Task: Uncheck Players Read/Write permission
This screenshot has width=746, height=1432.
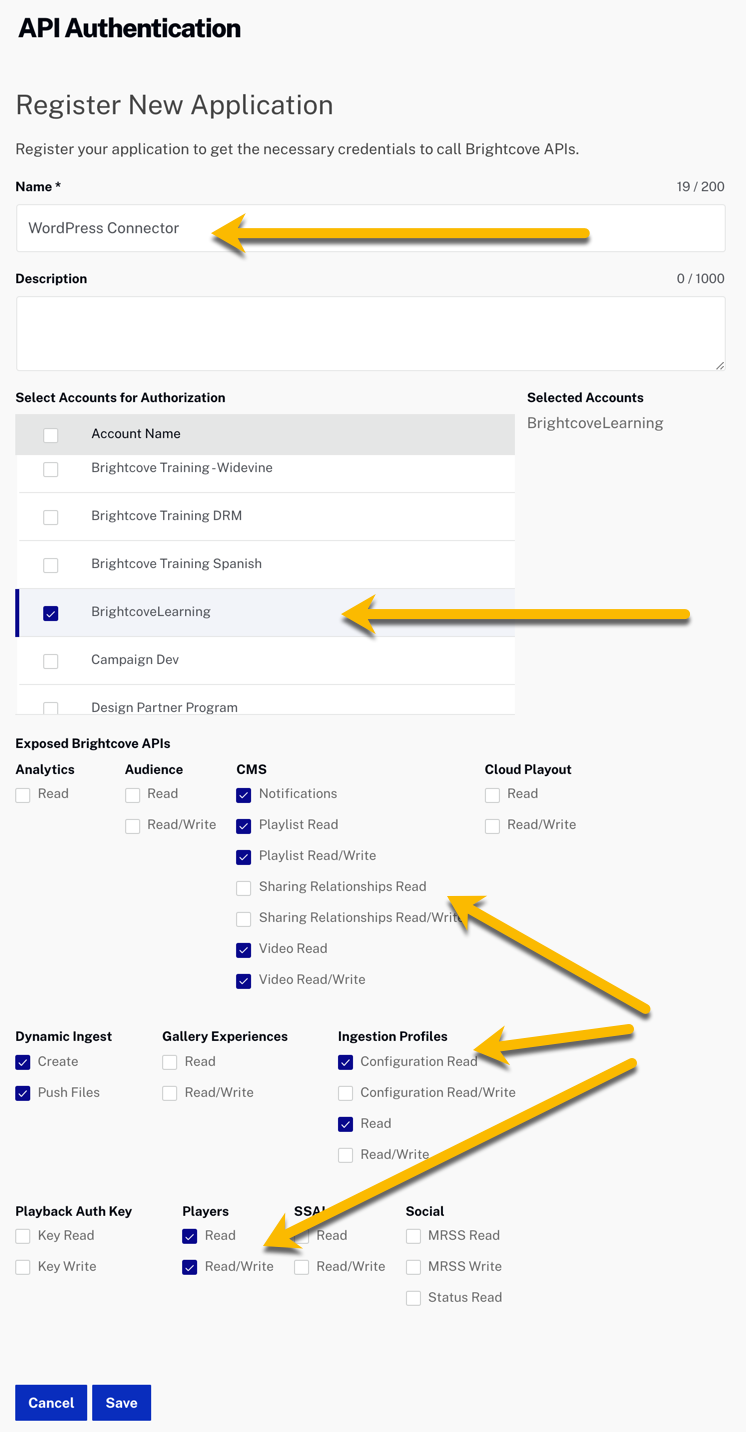Action: (189, 1267)
